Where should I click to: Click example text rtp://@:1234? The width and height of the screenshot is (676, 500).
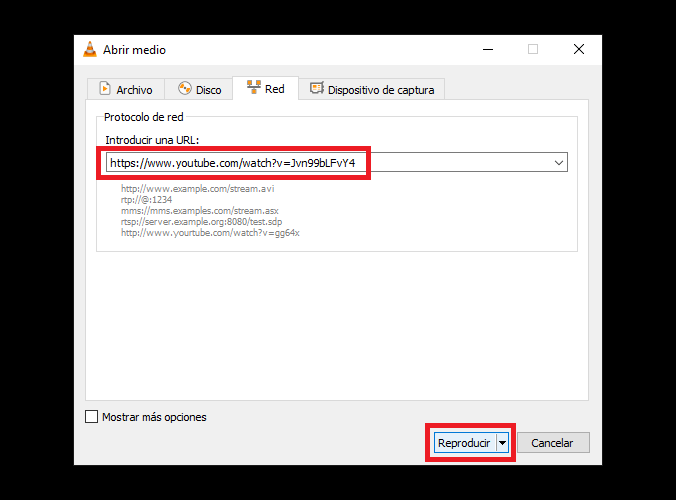click(147, 200)
